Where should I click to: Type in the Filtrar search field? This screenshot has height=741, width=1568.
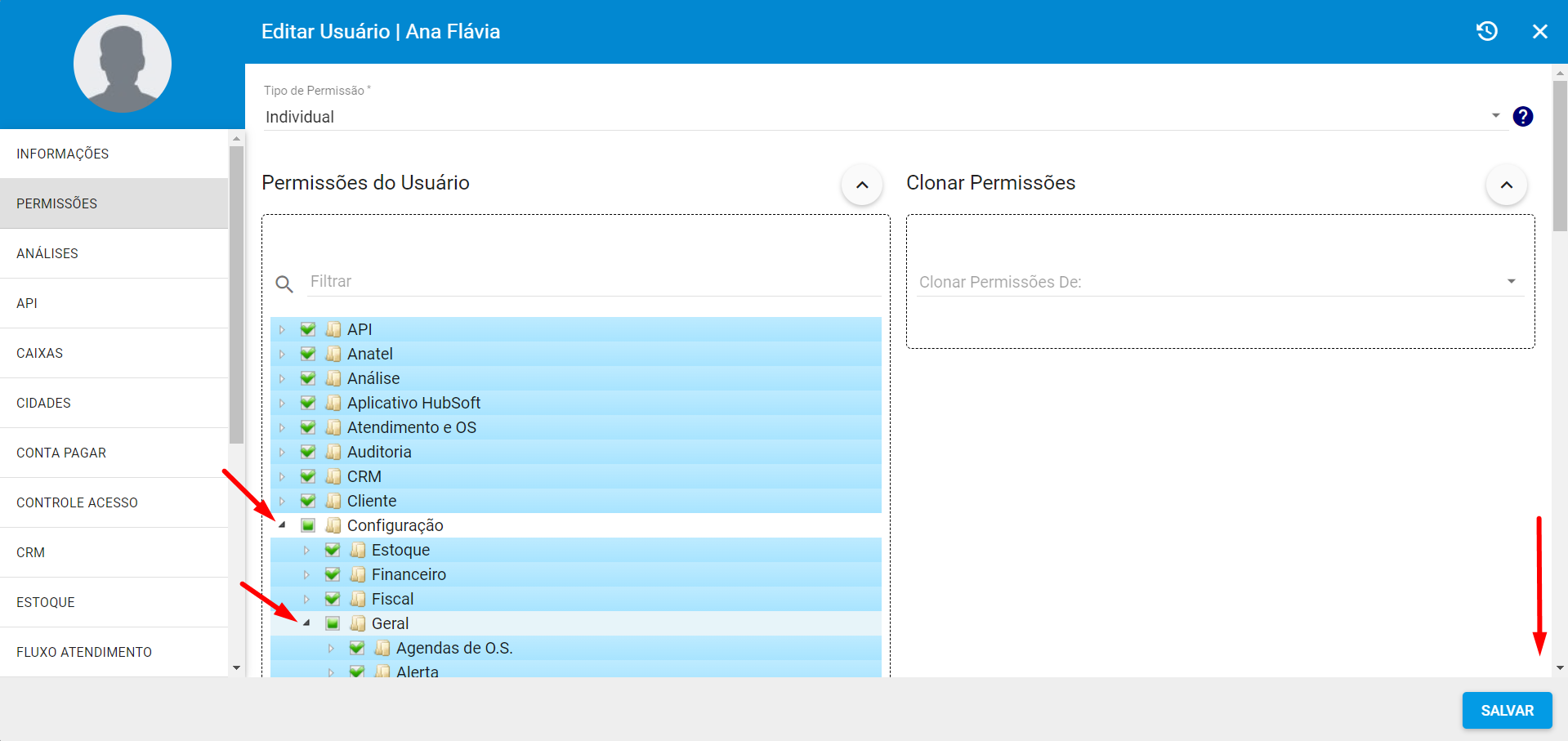pyautogui.click(x=592, y=281)
